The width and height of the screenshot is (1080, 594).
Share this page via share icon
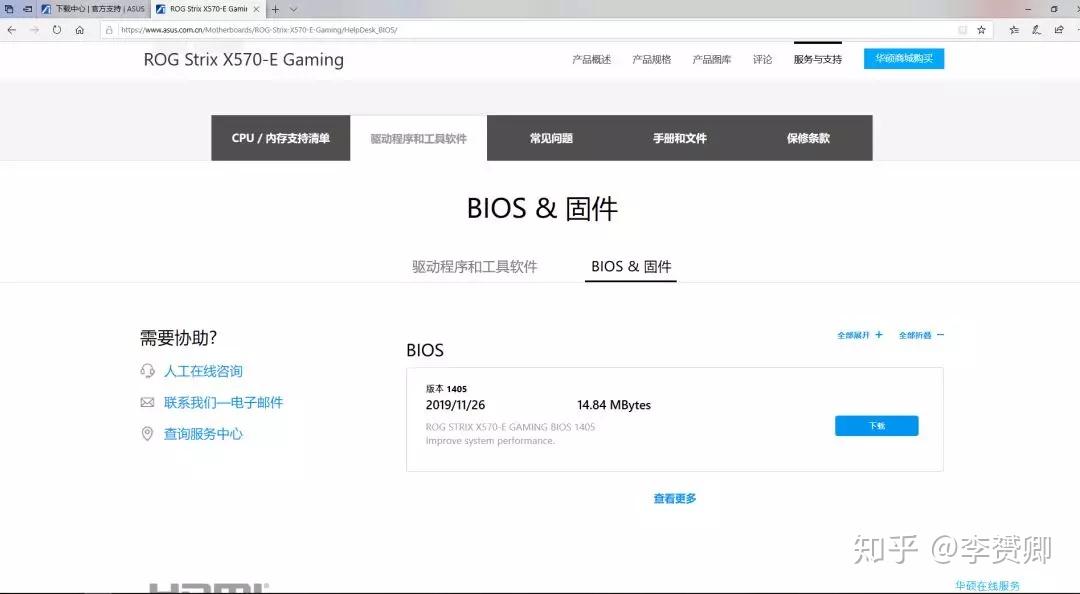pyautogui.click(x=1059, y=30)
